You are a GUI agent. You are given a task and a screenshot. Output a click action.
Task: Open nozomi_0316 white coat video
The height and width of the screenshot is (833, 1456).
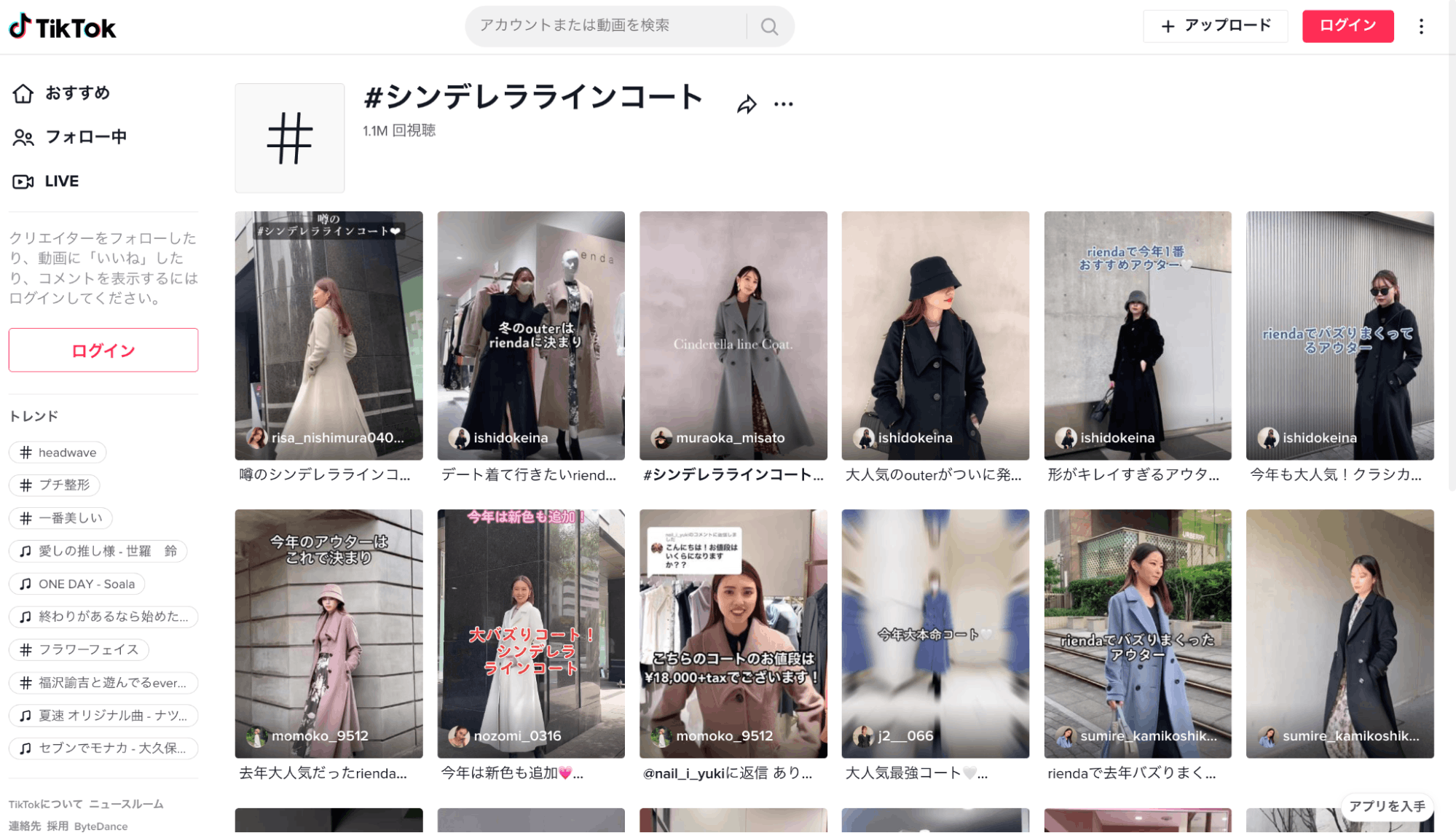[531, 633]
